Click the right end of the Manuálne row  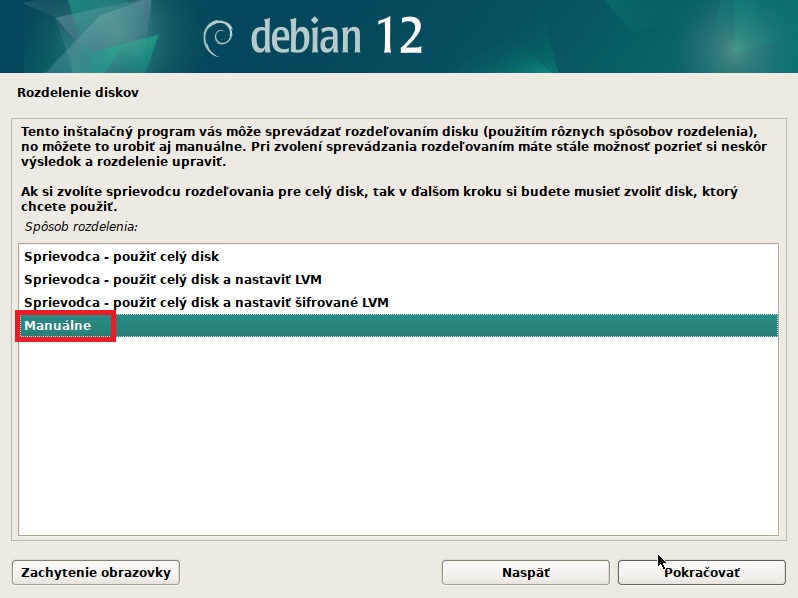click(740, 326)
